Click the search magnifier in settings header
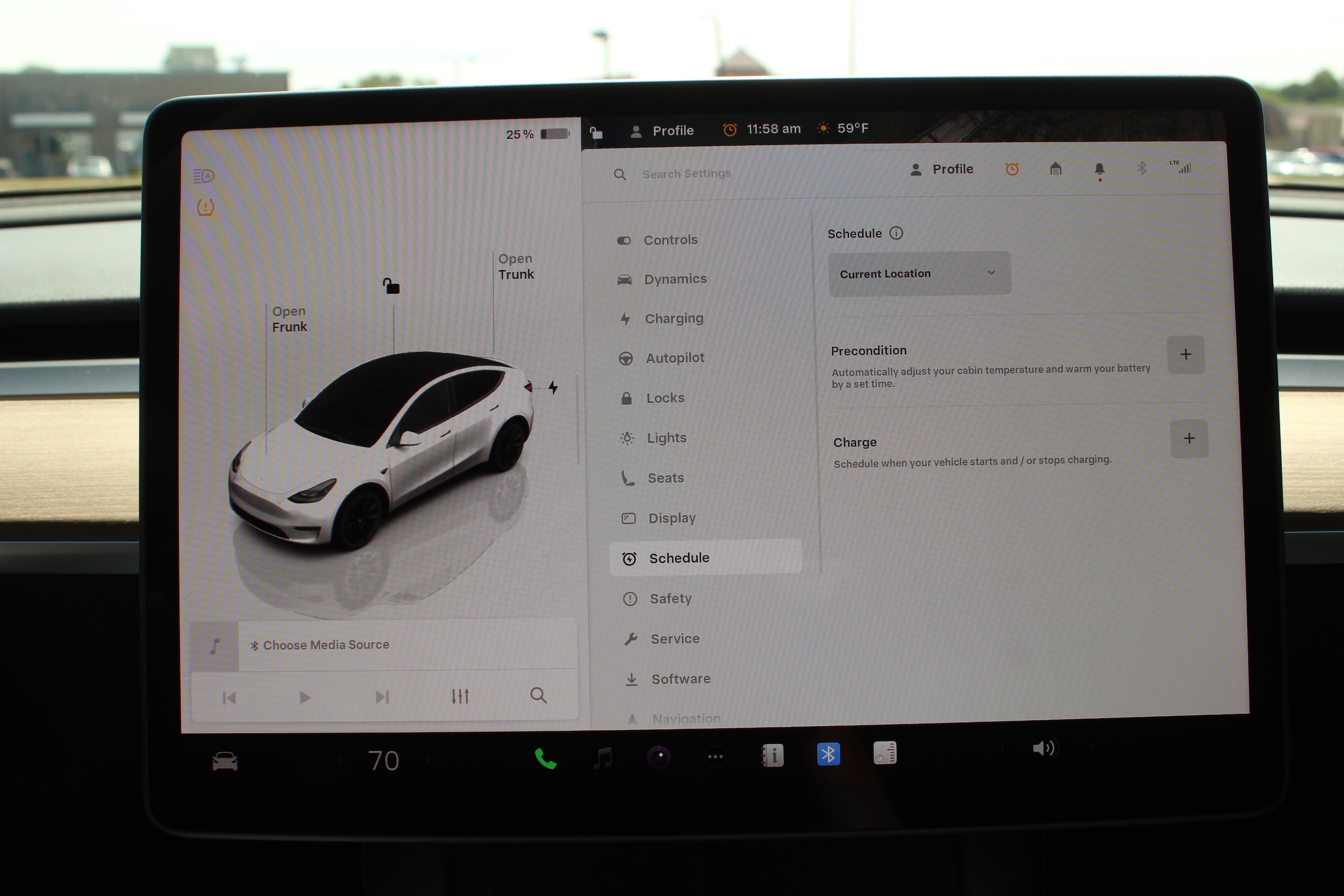Screen dimensions: 1344x896 tap(620, 174)
